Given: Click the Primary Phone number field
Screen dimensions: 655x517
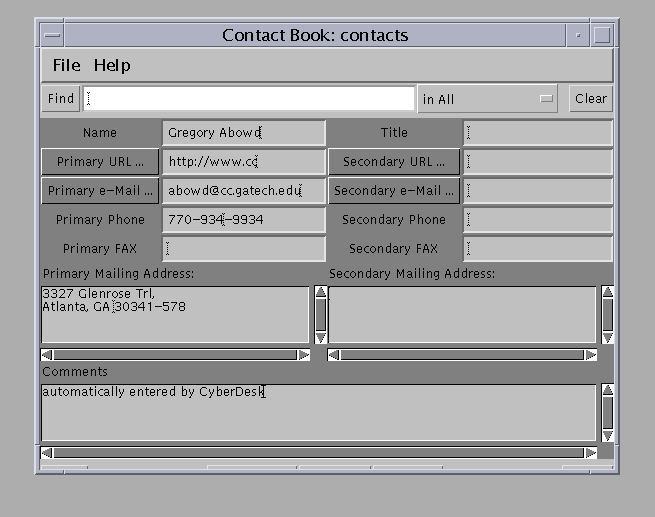Looking at the screenshot, I should coord(243,220).
